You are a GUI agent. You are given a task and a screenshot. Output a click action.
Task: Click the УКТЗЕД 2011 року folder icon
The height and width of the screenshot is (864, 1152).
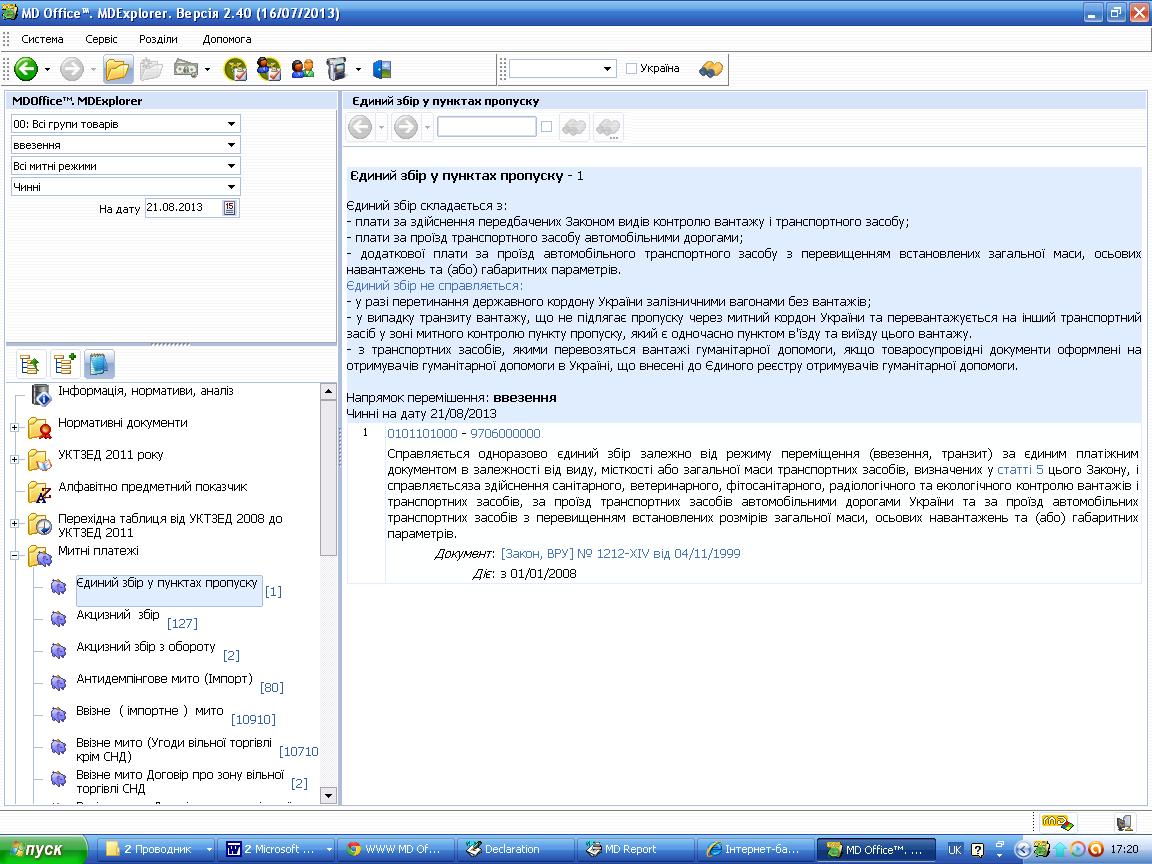[x=40, y=459]
